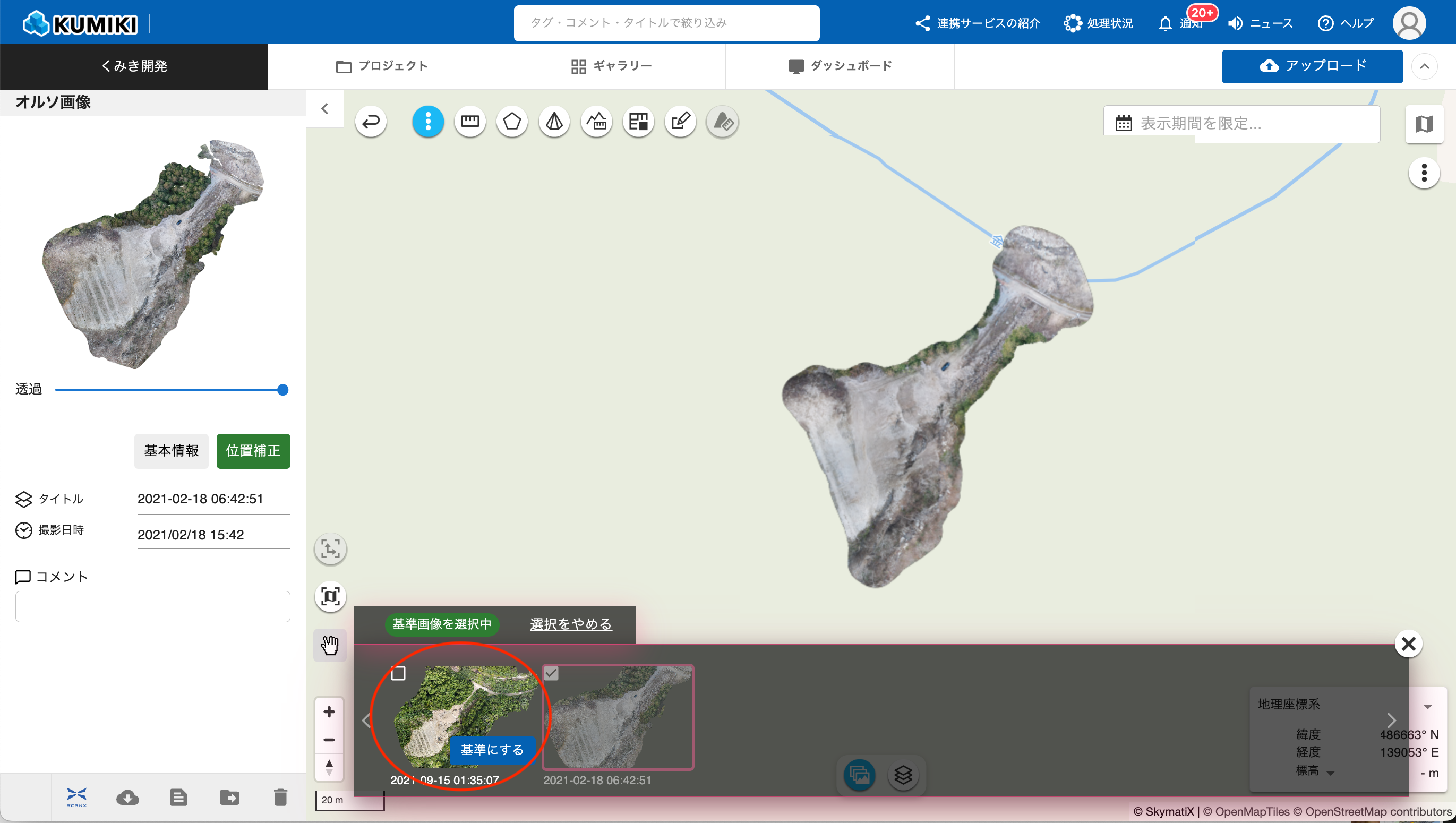This screenshot has height=823, width=1456.
Task: Switch to the ギャラリー tab
Action: coord(611,66)
